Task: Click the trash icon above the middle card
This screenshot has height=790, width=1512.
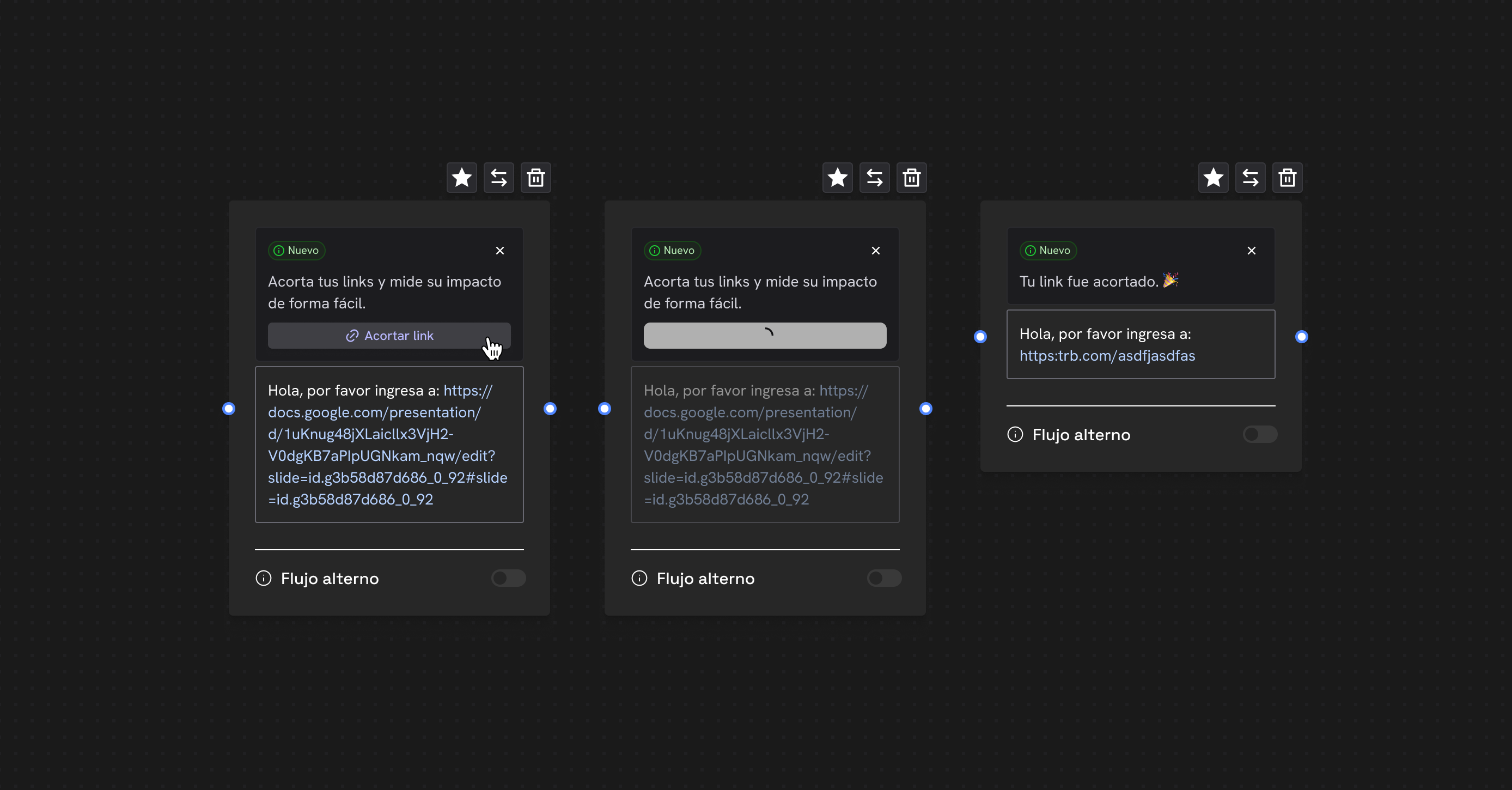Action: (x=911, y=177)
